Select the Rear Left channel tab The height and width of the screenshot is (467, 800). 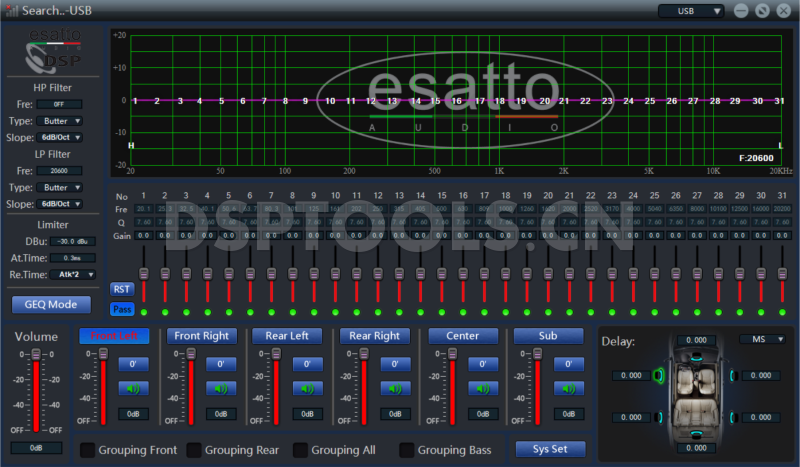(x=287, y=336)
